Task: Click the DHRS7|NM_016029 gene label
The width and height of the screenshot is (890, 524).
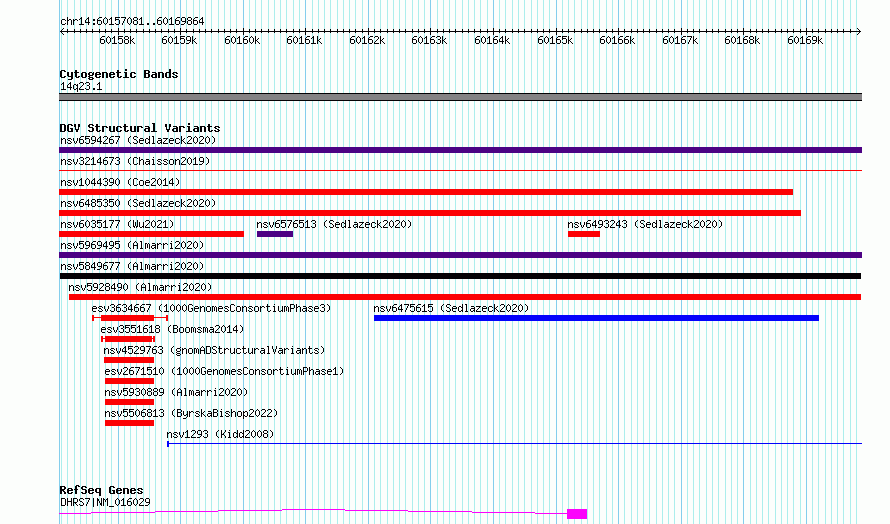Action: pos(105,502)
